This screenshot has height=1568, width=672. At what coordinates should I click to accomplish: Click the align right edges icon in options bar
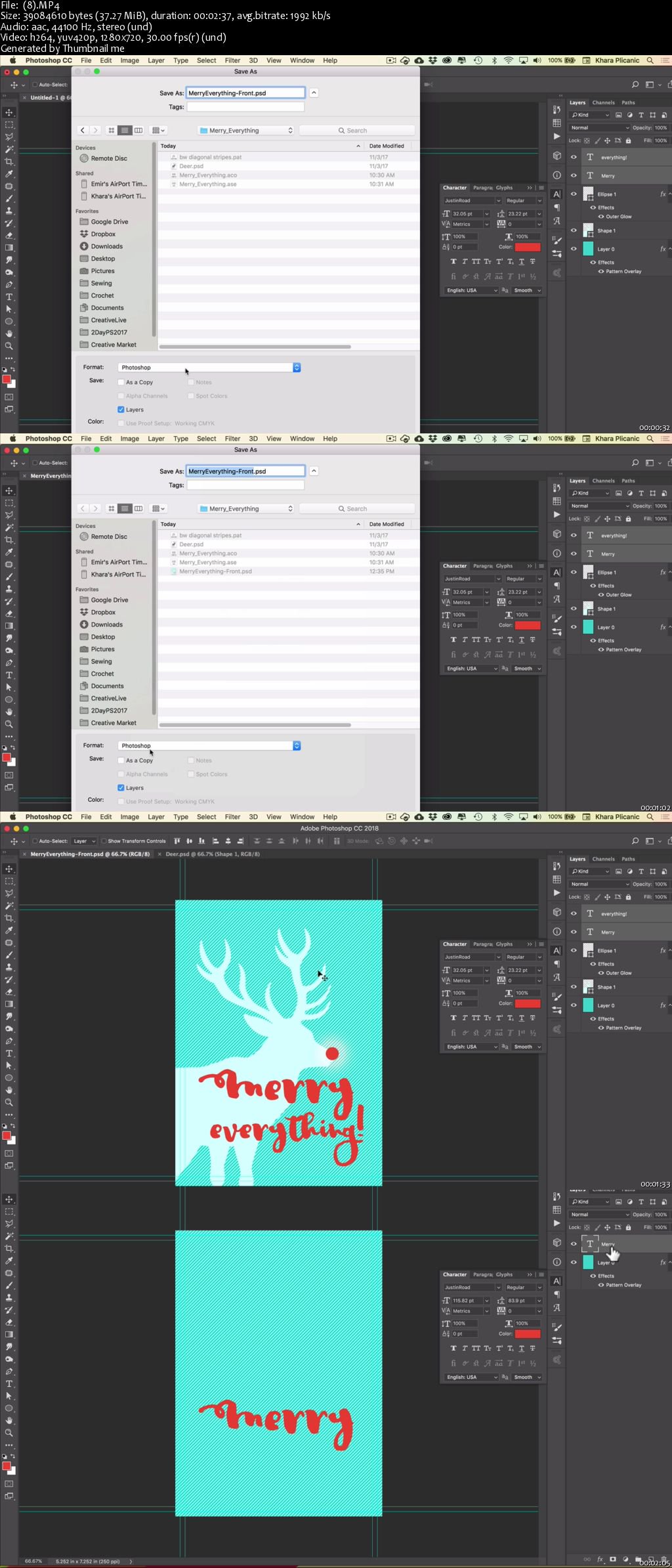click(x=241, y=840)
